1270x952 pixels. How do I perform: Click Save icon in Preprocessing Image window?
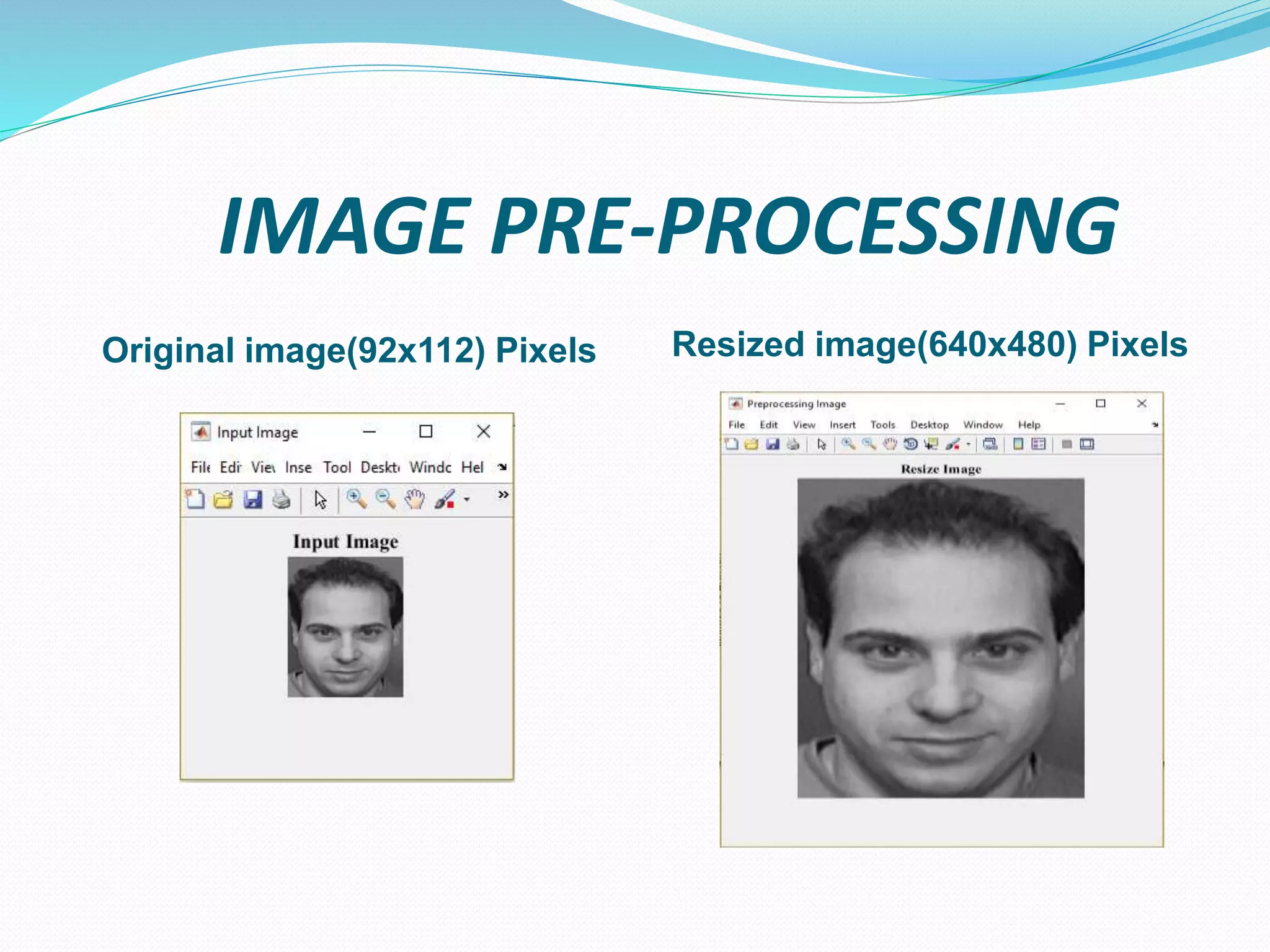tap(773, 444)
